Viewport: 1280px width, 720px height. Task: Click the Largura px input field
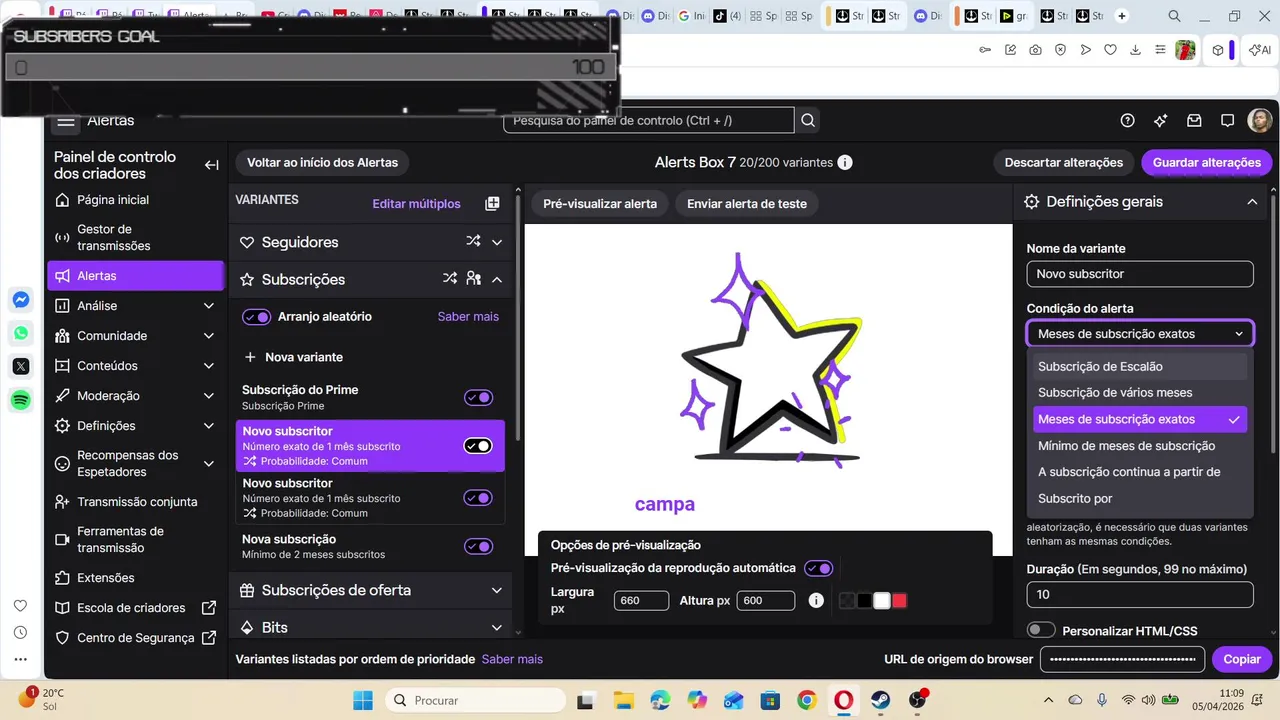tap(641, 600)
